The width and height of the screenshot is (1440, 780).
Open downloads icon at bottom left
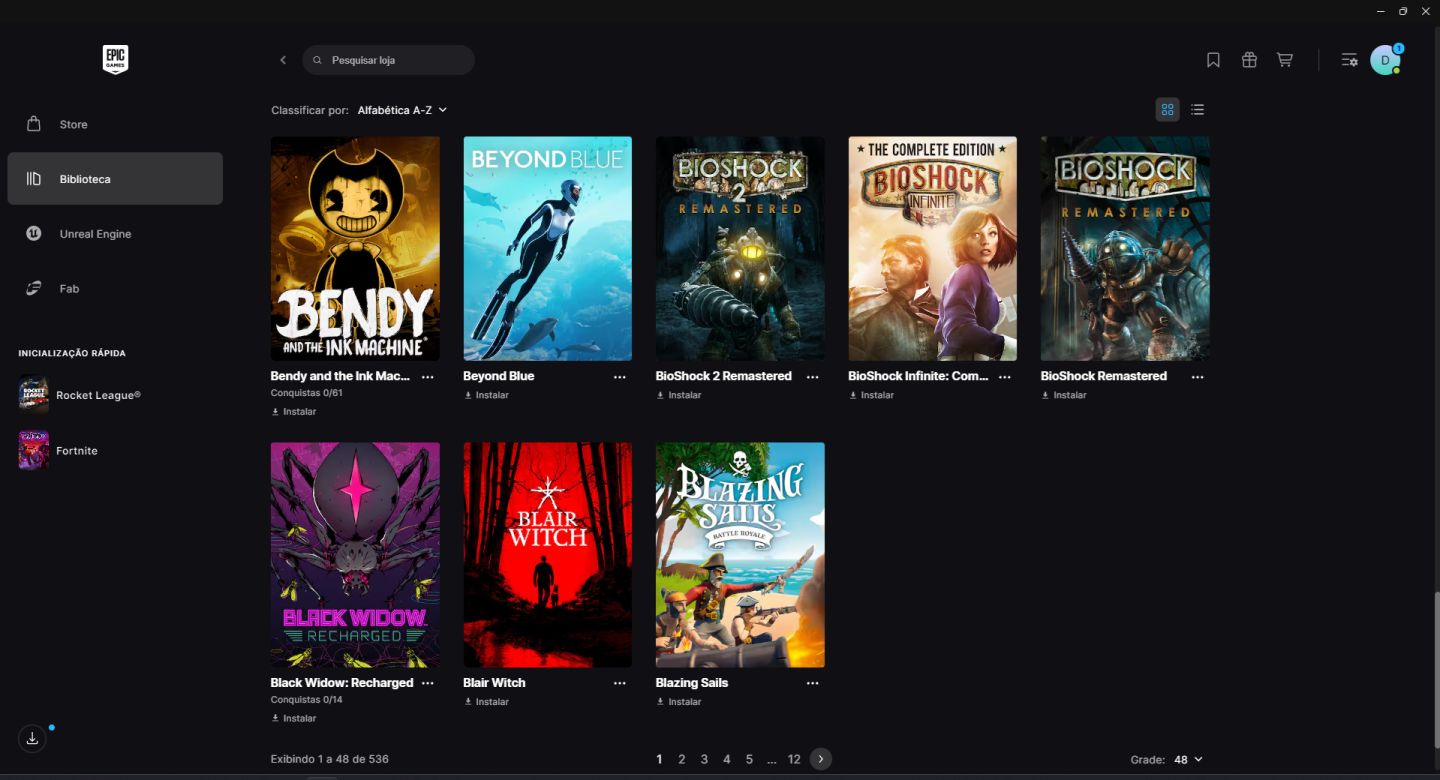32,739
